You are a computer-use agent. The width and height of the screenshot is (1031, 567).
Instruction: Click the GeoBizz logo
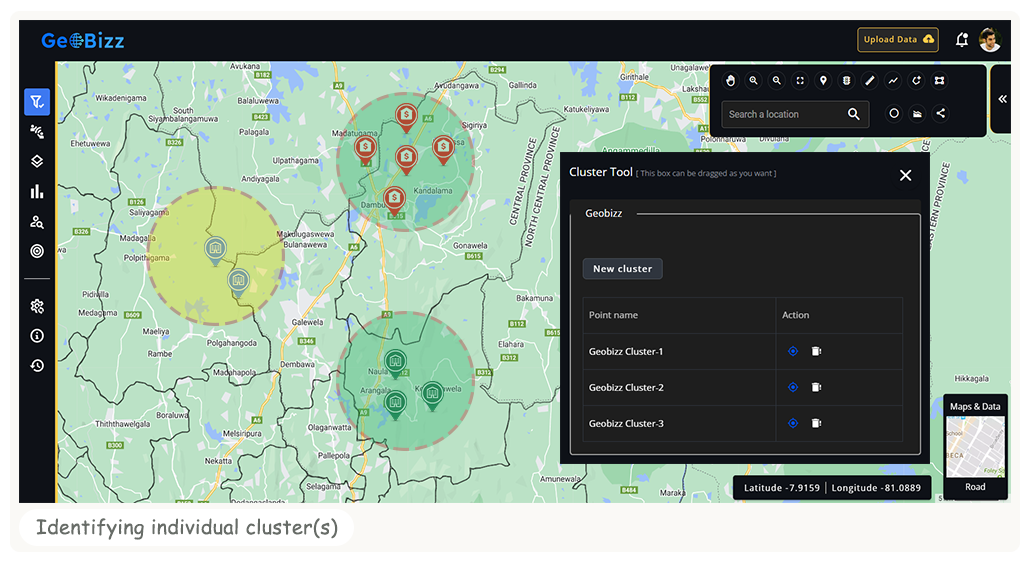coord(83,41)
